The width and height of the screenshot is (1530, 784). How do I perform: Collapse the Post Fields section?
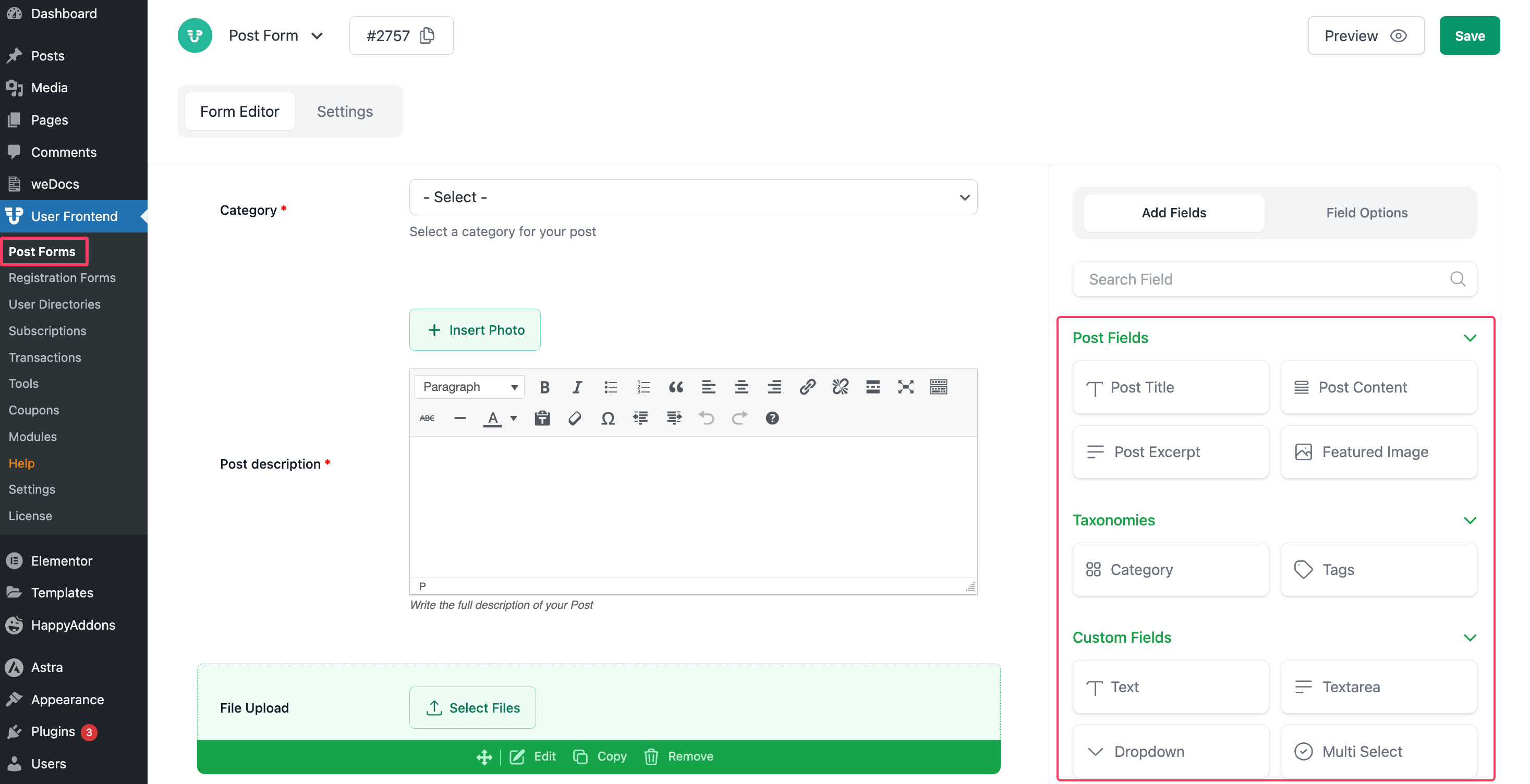[1470, 338]
